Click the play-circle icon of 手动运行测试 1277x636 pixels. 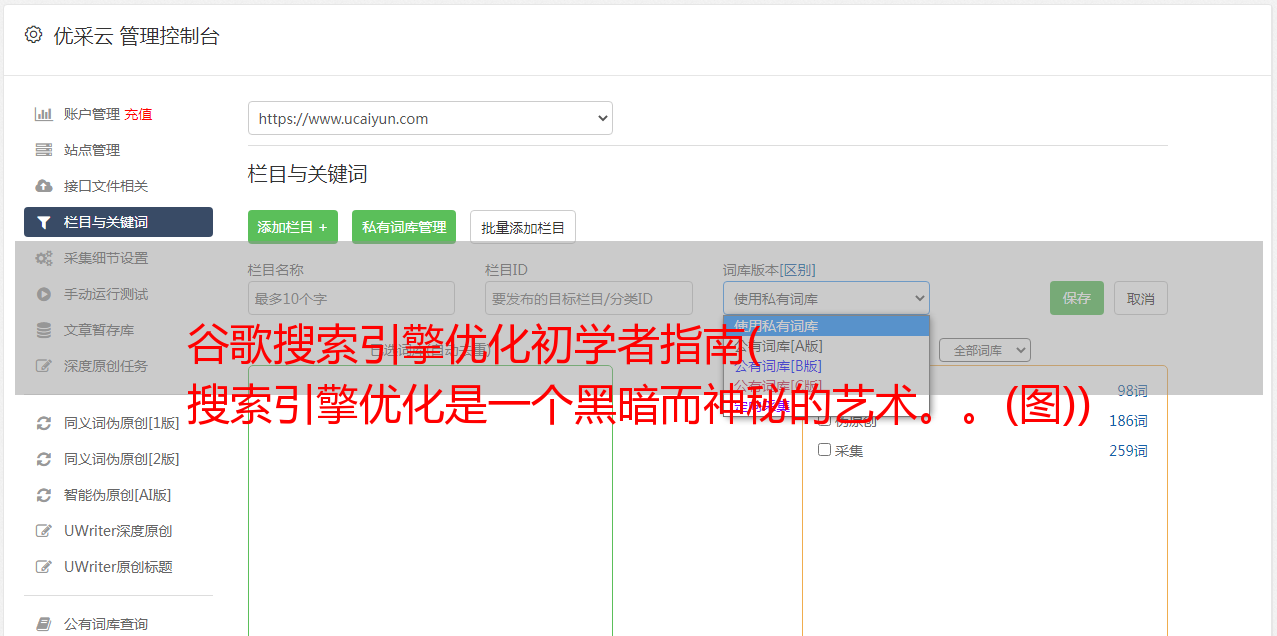coord(44,294)
